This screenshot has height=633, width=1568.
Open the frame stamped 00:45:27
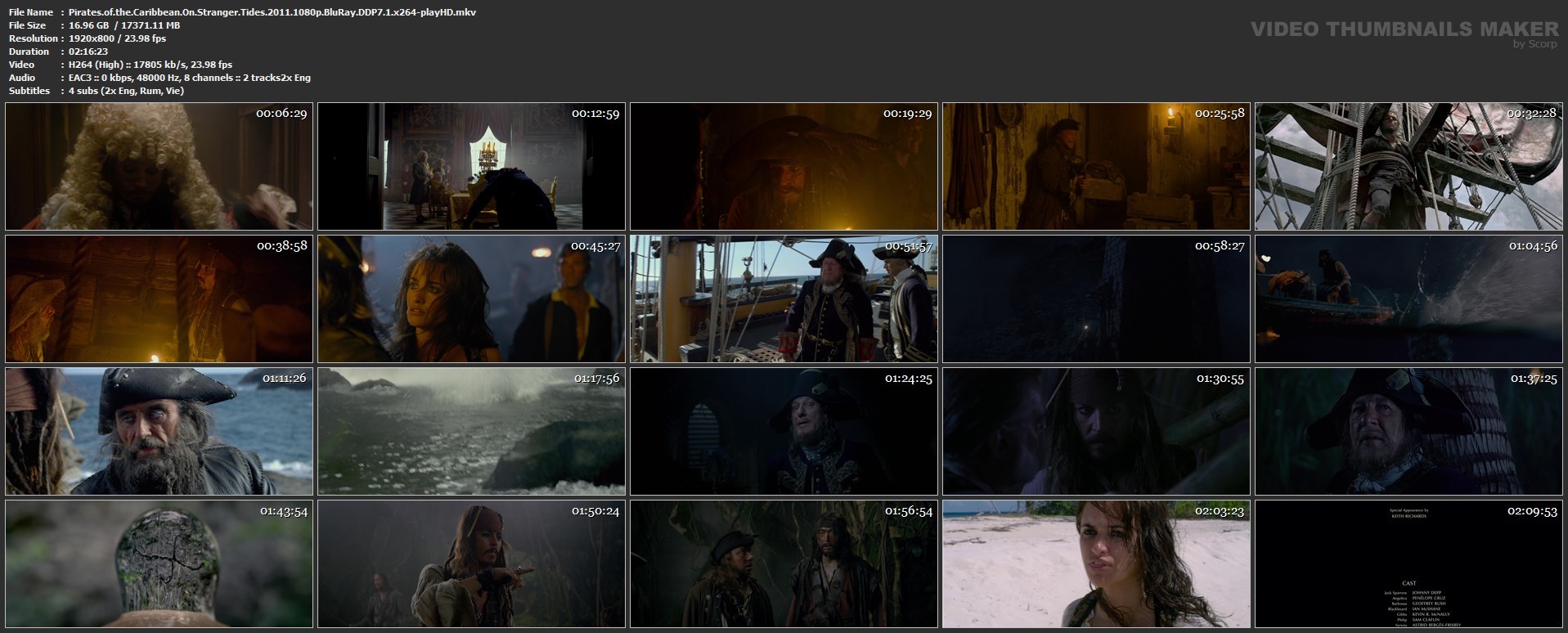pyautogui.click(x=471, y=299)
